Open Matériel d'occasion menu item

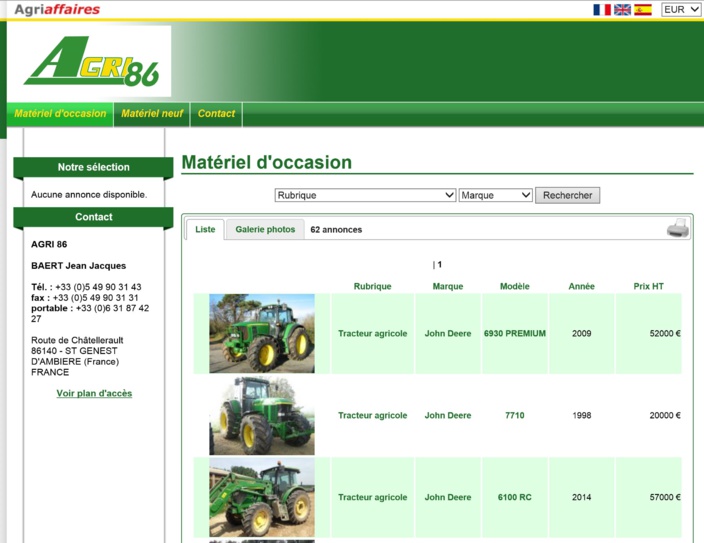coord(60,114)
